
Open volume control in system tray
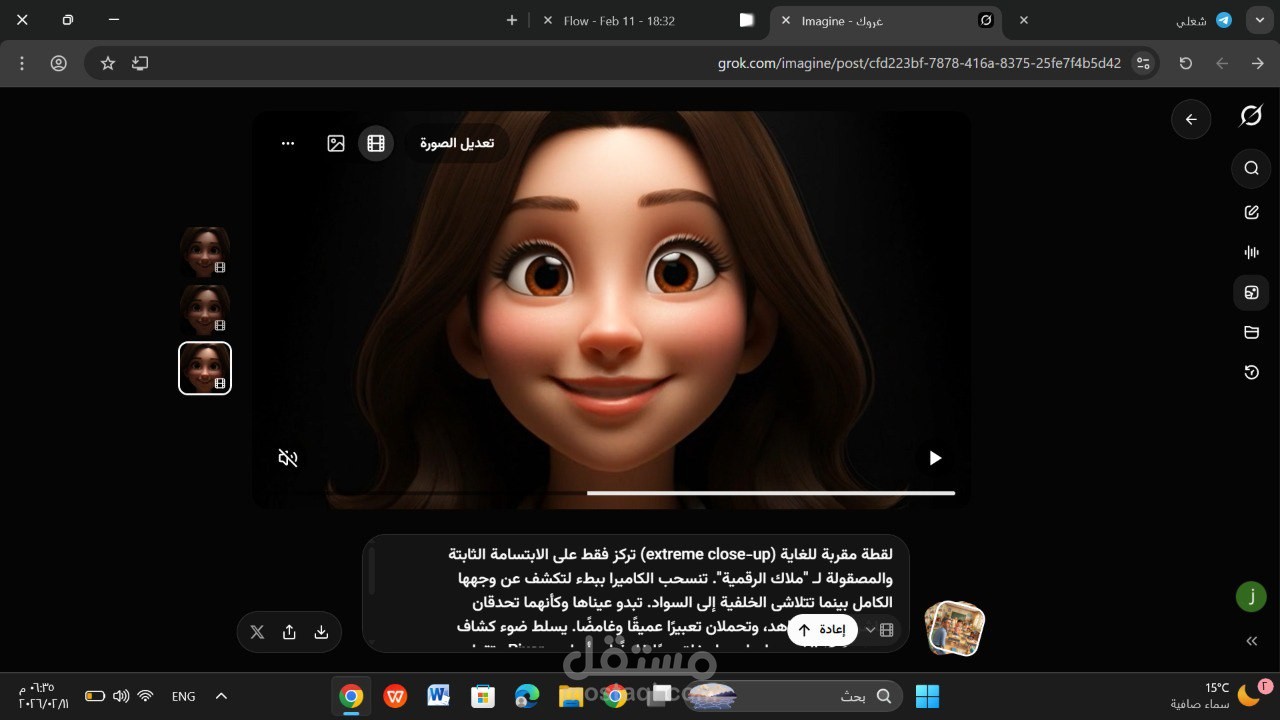click(x=121, y=696)
